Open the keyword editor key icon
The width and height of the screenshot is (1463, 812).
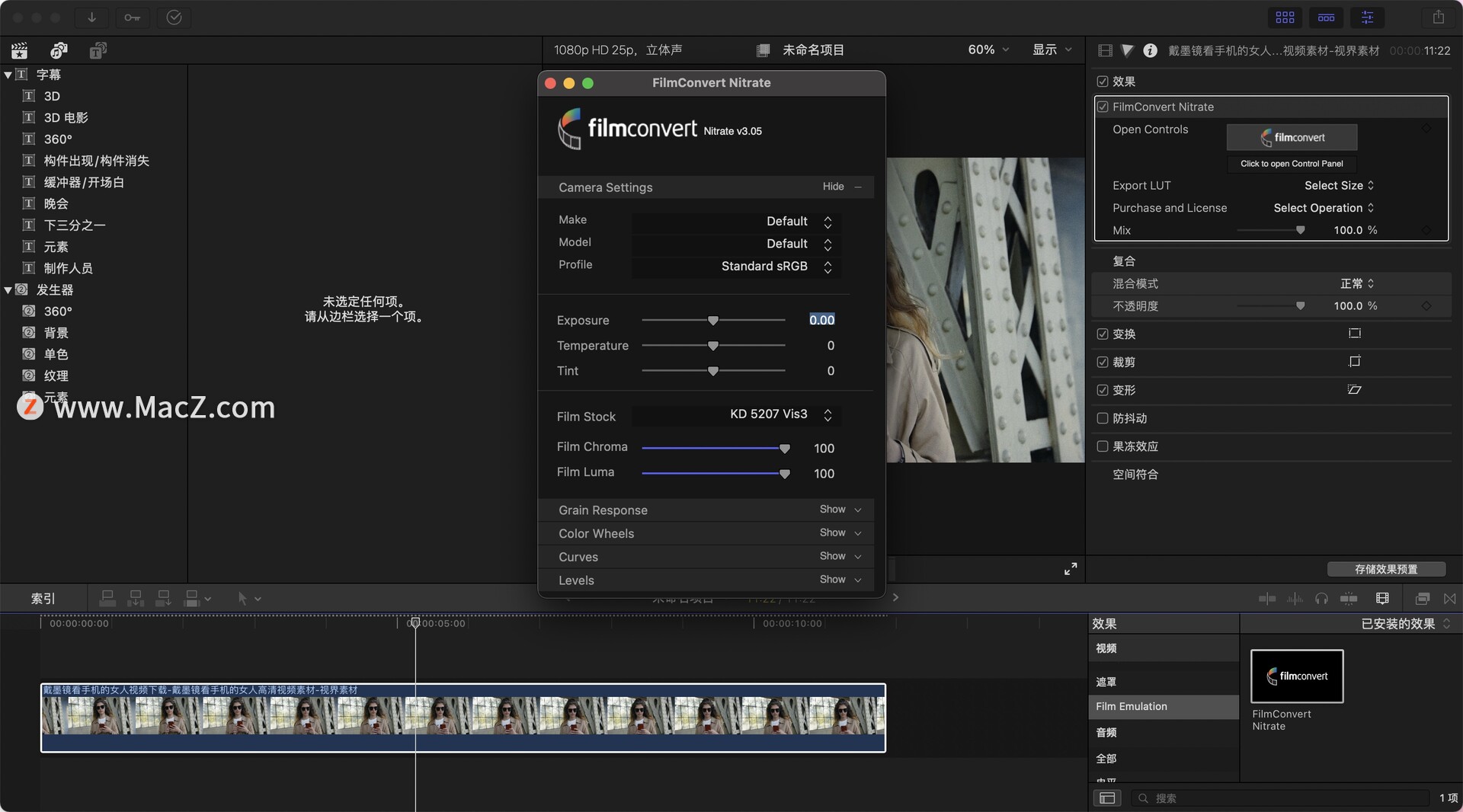click(x=133, y=18)
